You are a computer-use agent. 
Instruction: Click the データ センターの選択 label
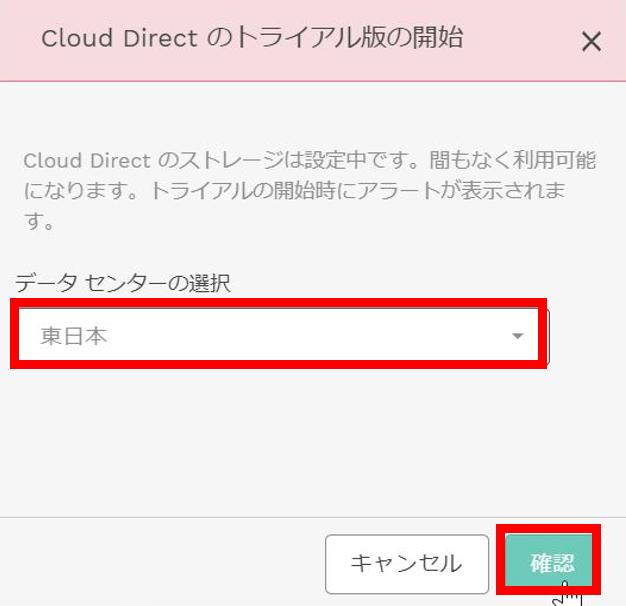tap(123, 283)
